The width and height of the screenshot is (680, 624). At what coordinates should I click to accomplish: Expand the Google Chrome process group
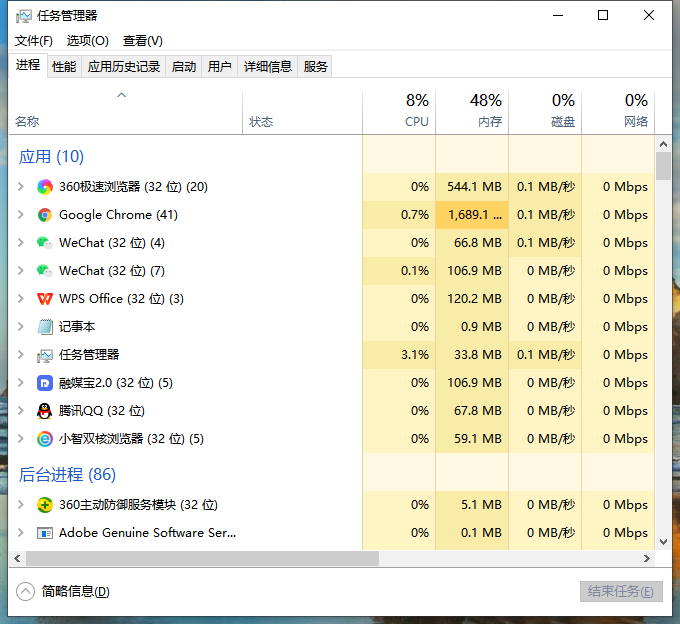point(21,215)
